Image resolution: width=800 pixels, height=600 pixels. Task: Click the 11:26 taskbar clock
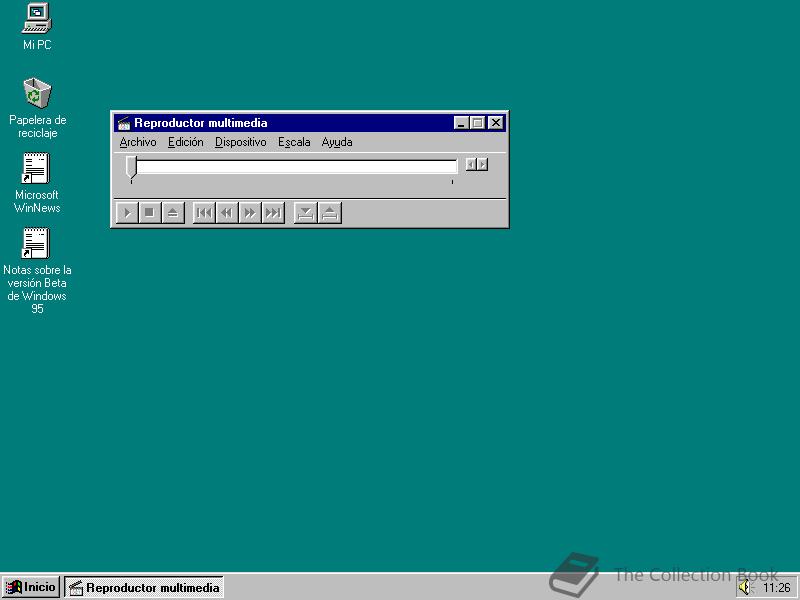pos(777,588)
